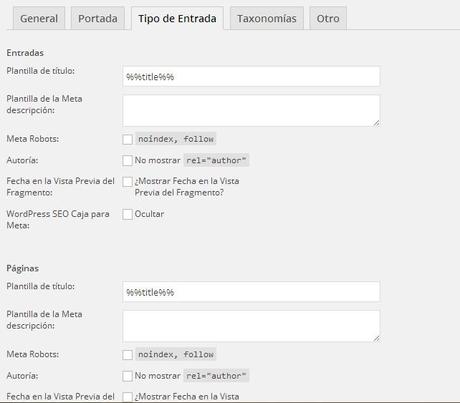Click the Páginas Plantilla de la Meta descripción label
Screen dimensions: 460x403
[x=44, y=320]
